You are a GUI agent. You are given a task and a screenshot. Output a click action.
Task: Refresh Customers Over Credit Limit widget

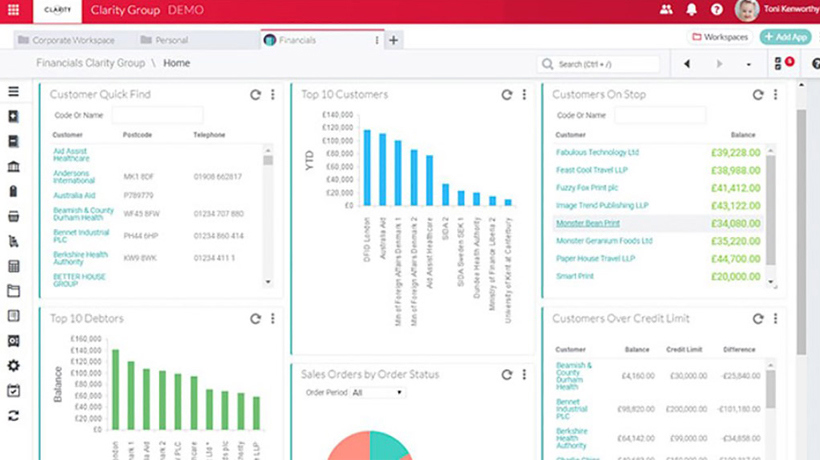coord(758,319)
